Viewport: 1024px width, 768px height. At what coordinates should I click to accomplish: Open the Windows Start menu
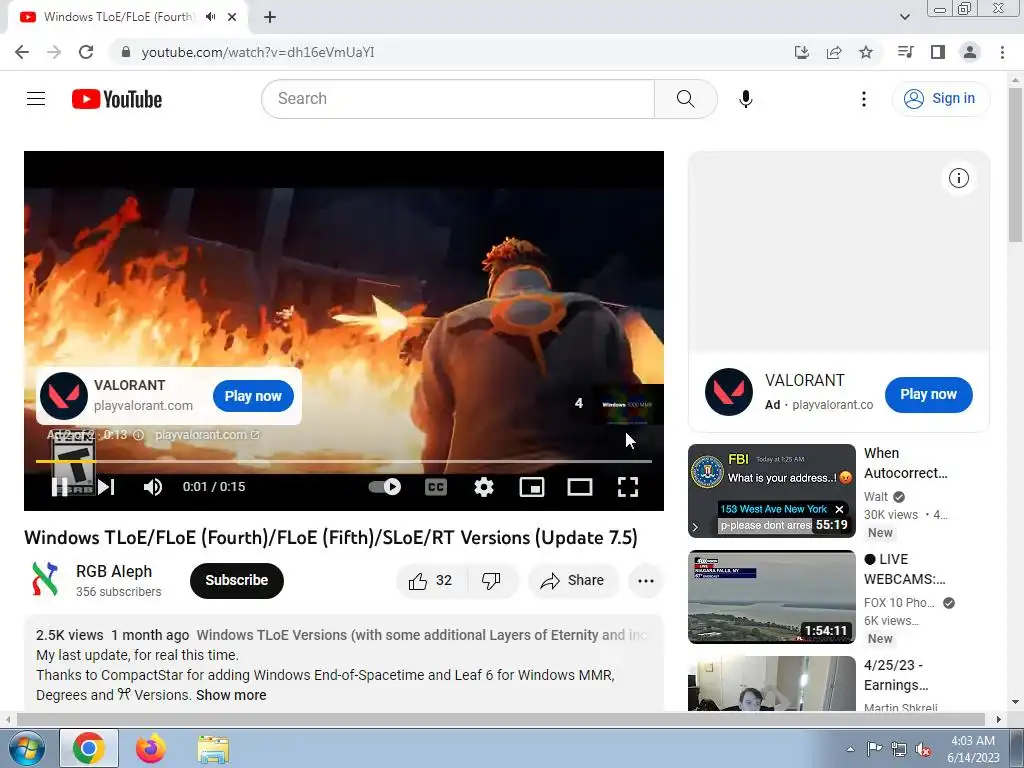tap(26, 748)
